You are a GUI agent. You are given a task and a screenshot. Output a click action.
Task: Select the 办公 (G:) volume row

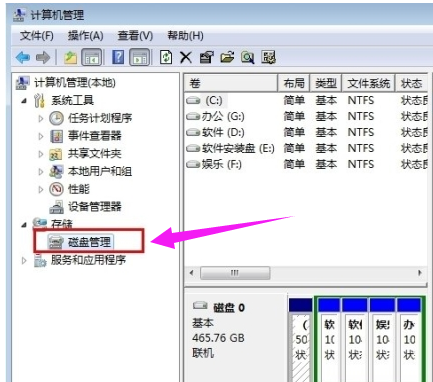(306, 116)
